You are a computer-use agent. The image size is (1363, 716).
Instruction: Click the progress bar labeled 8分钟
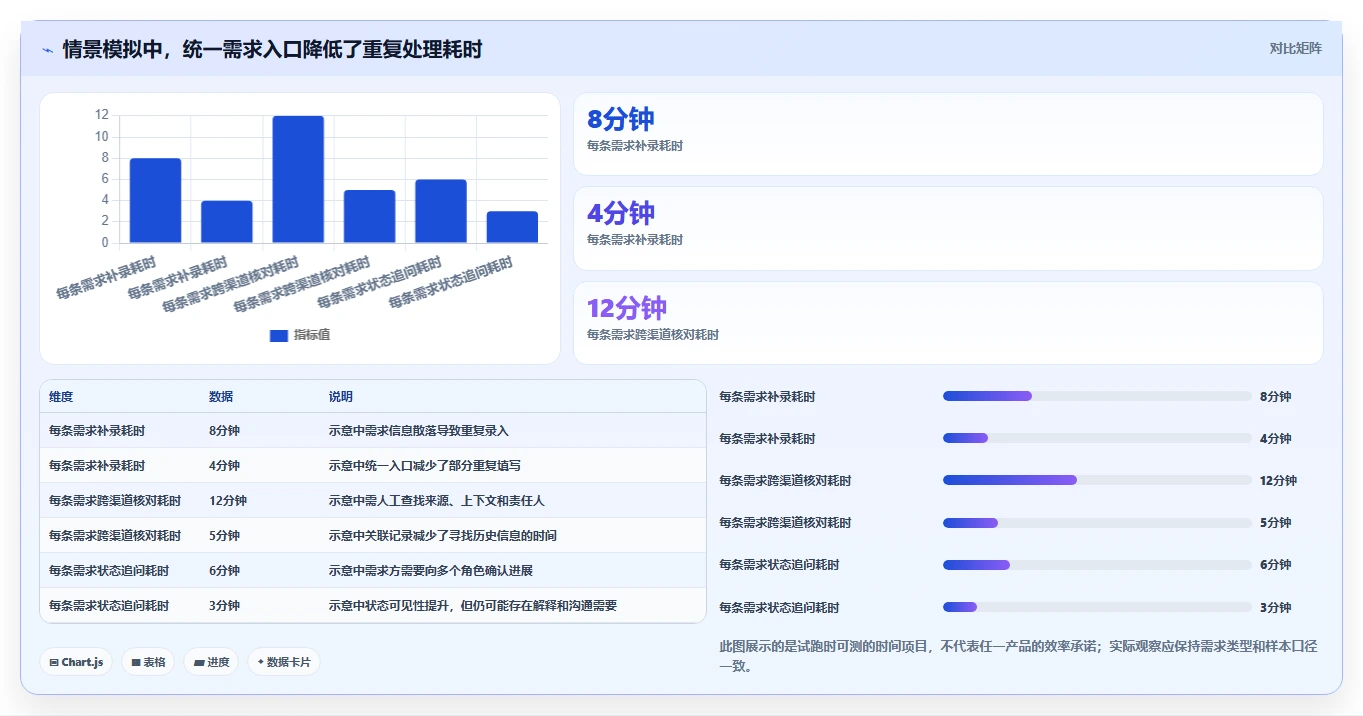1097,396
